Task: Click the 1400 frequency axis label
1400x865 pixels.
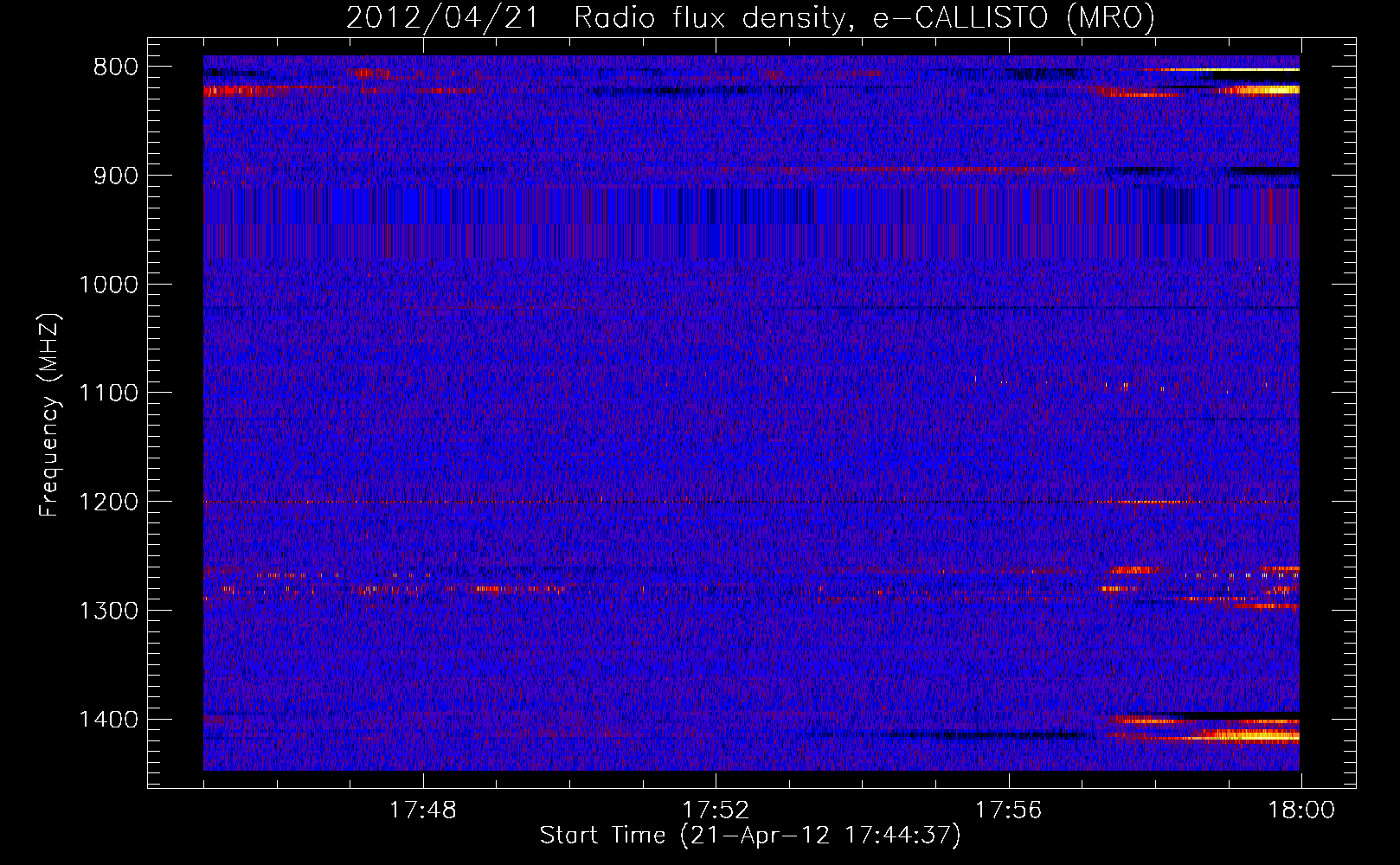Action: pyautogui.click(x=108, y=720)
